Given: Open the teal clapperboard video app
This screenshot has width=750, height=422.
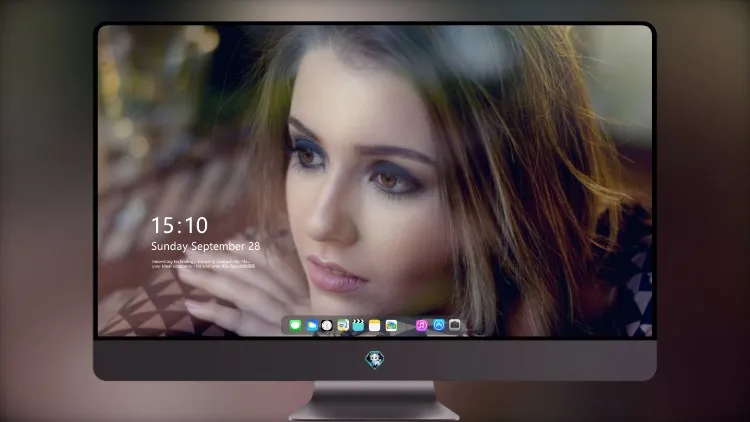Looking at the screenshot, I should (x=358, y=325).
